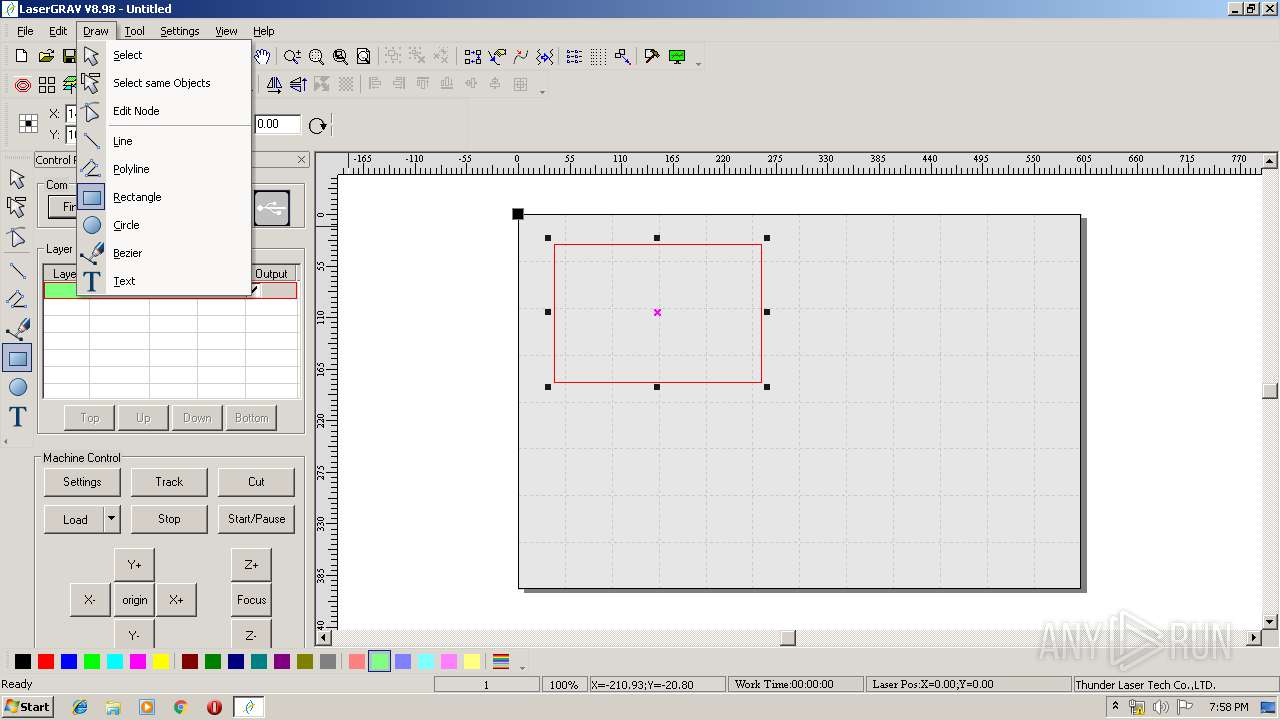
Task: Toggle the layer row output checkbox
Action: pyautogui.click(x=254, y=290)
